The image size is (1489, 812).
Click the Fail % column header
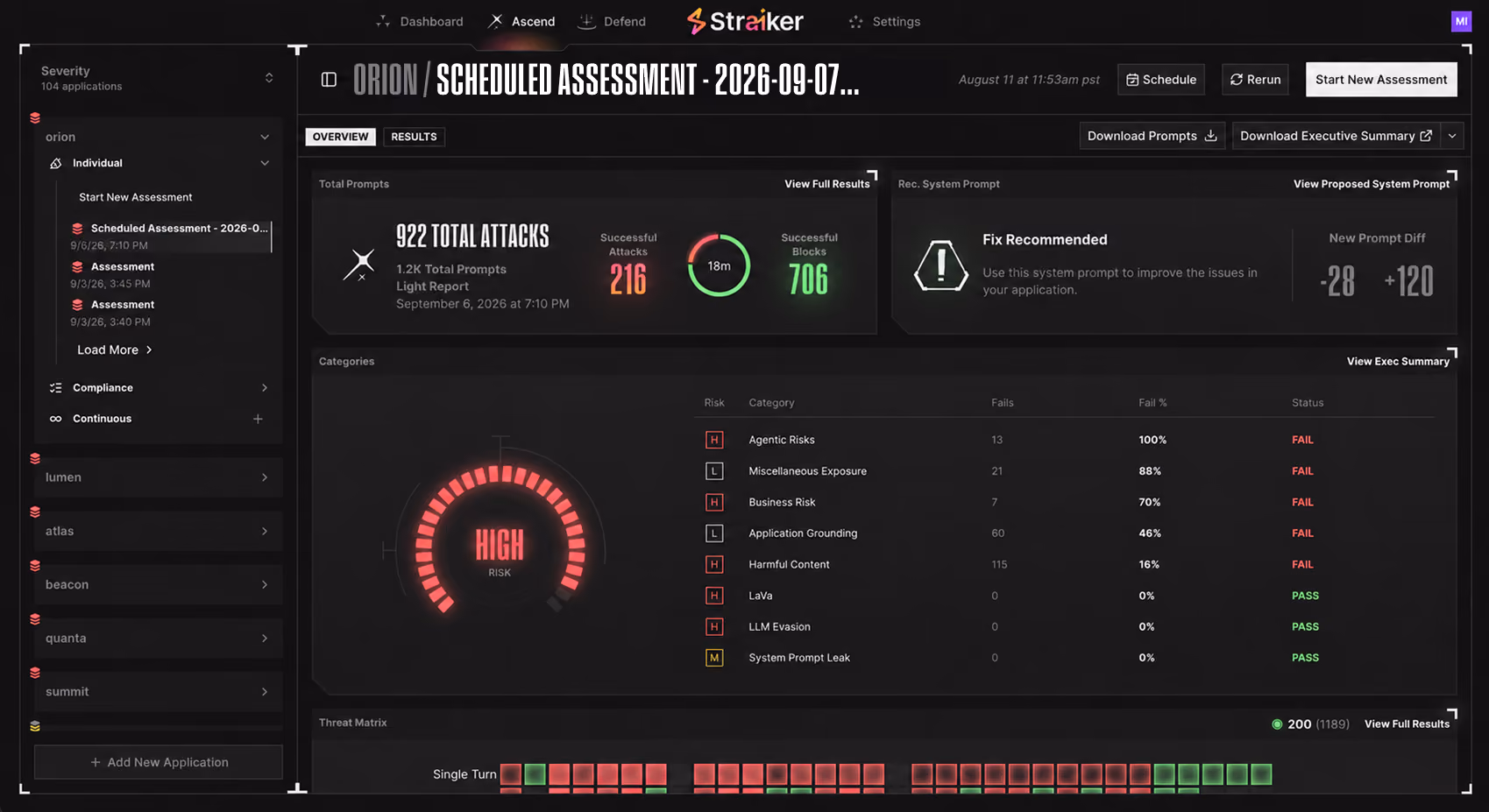pyautogui.click(x=1152, y=403)
